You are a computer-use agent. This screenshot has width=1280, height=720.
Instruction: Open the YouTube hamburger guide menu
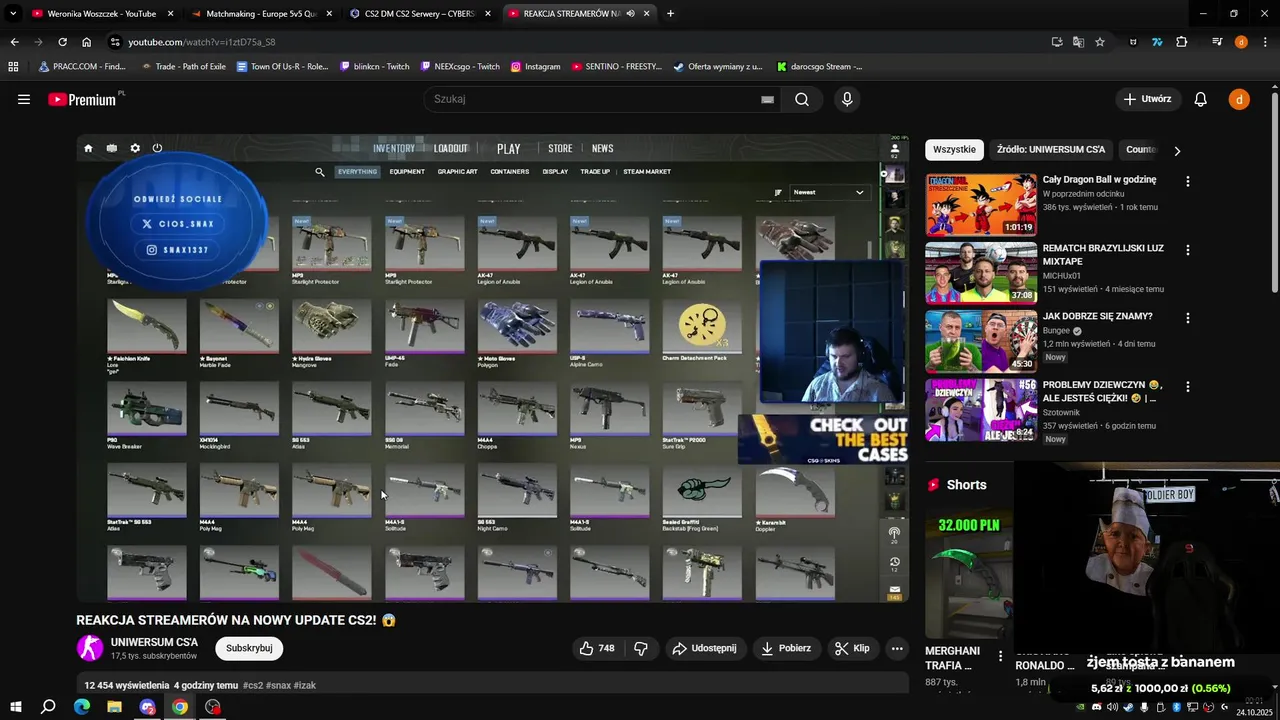click(24, 99)
